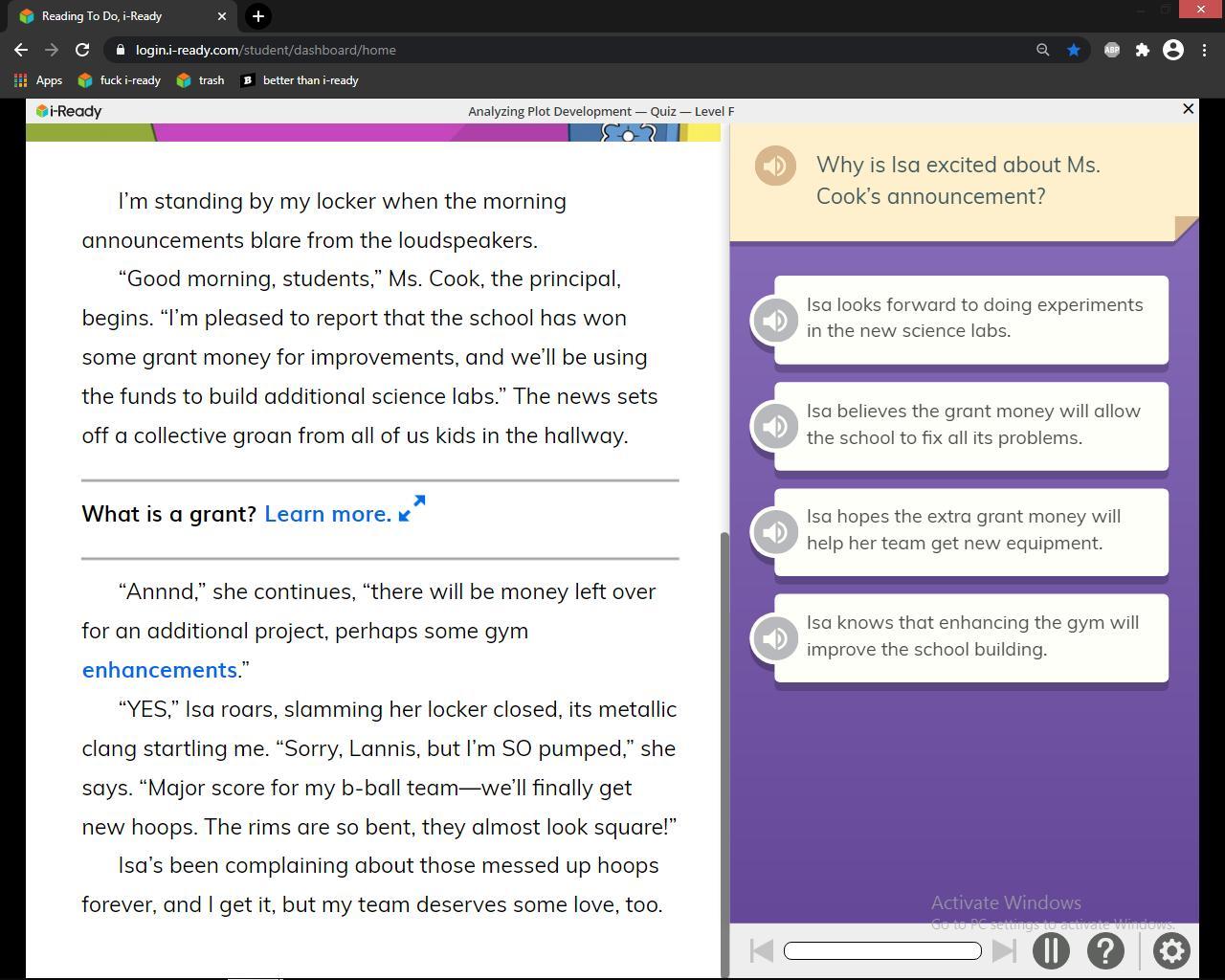Go back in the browser
The image size is (1225, 980).
21,50
